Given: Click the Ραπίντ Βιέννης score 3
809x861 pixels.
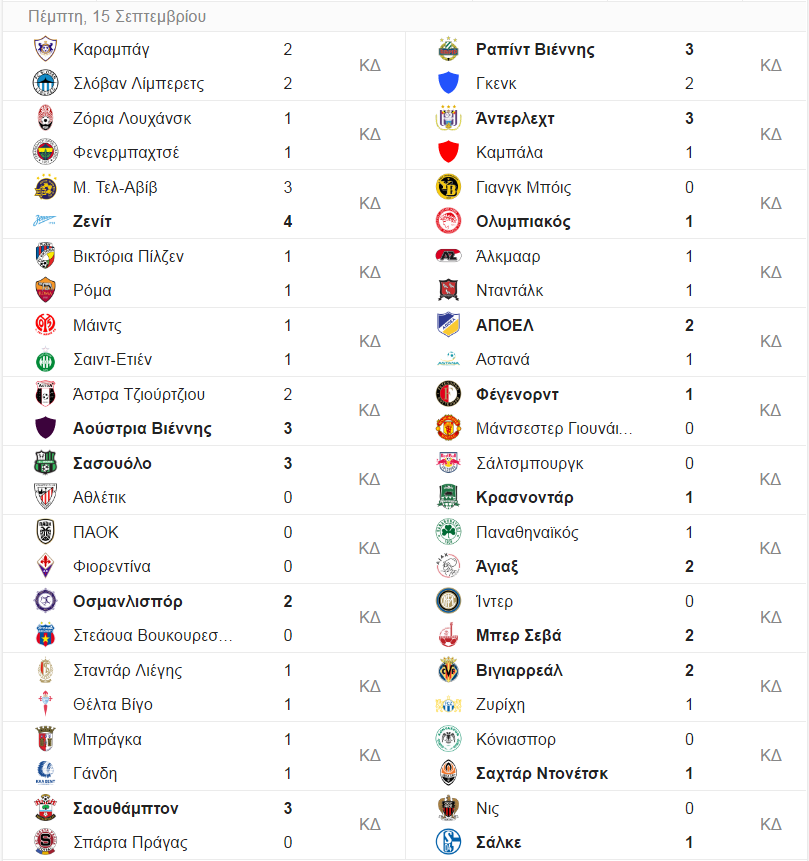Looking at the screenshot, I should 689,49.
